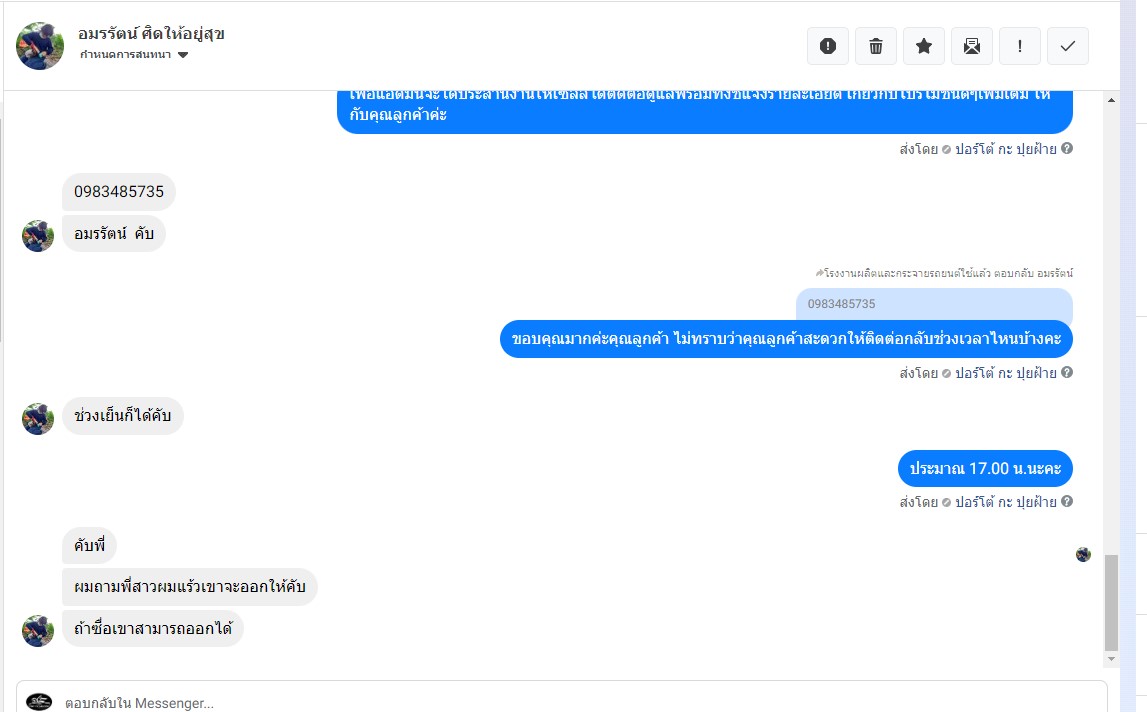Open the quoted reply showing 0983485735
This screenshot has width=1147, height=712.
click(x=934, y=304)
